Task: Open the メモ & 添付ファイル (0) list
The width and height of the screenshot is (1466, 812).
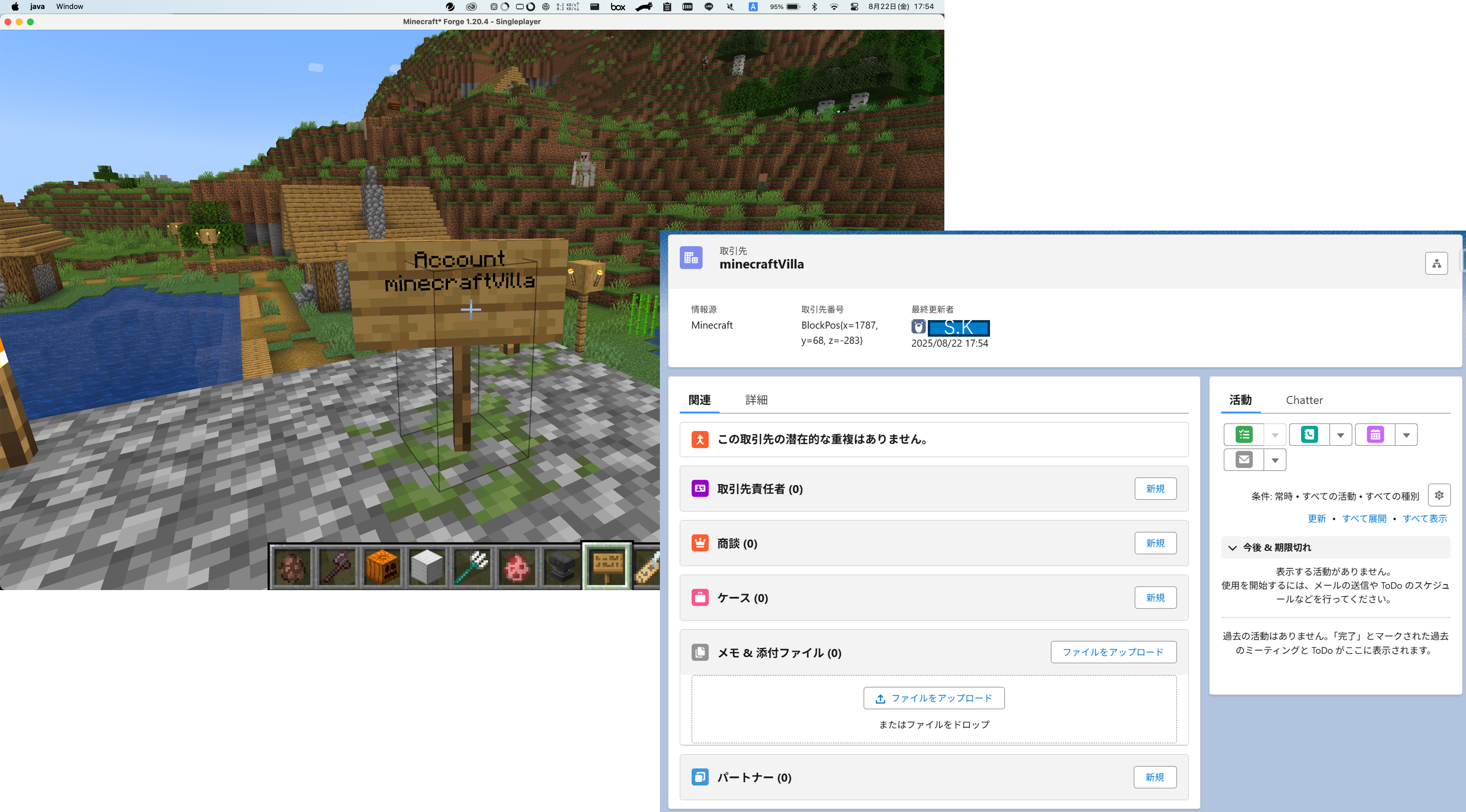Action: [779, 653]
